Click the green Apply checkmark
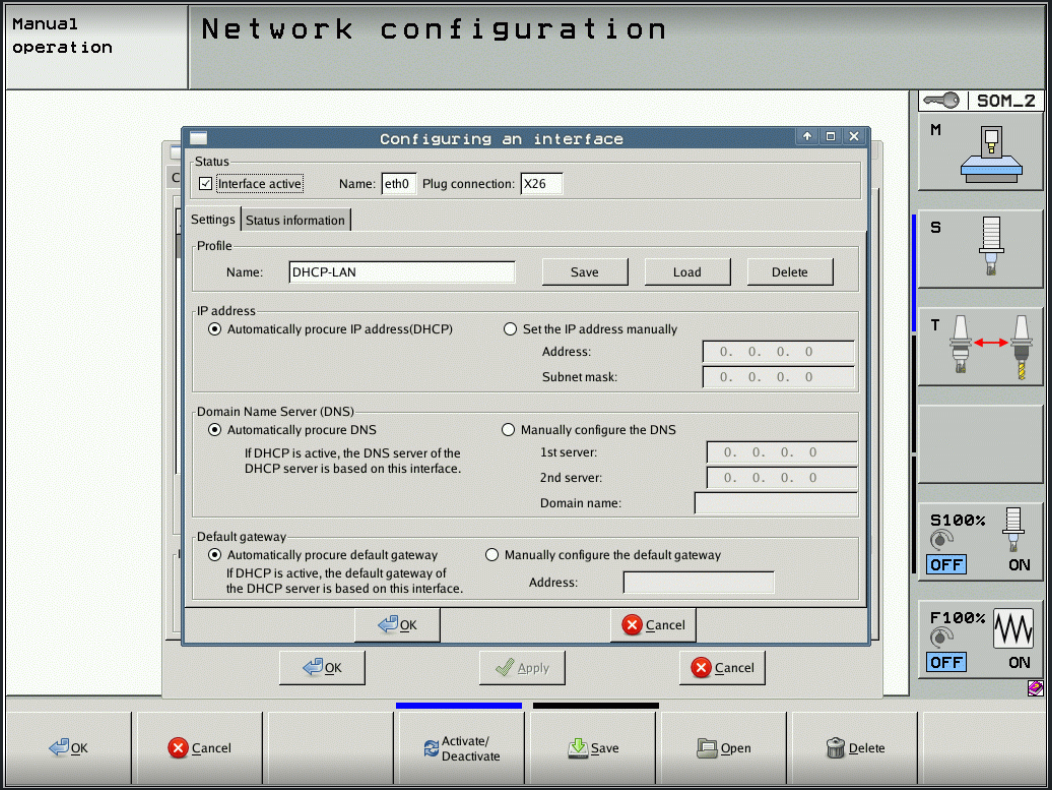1052x790 pixels. coord(522,667)
